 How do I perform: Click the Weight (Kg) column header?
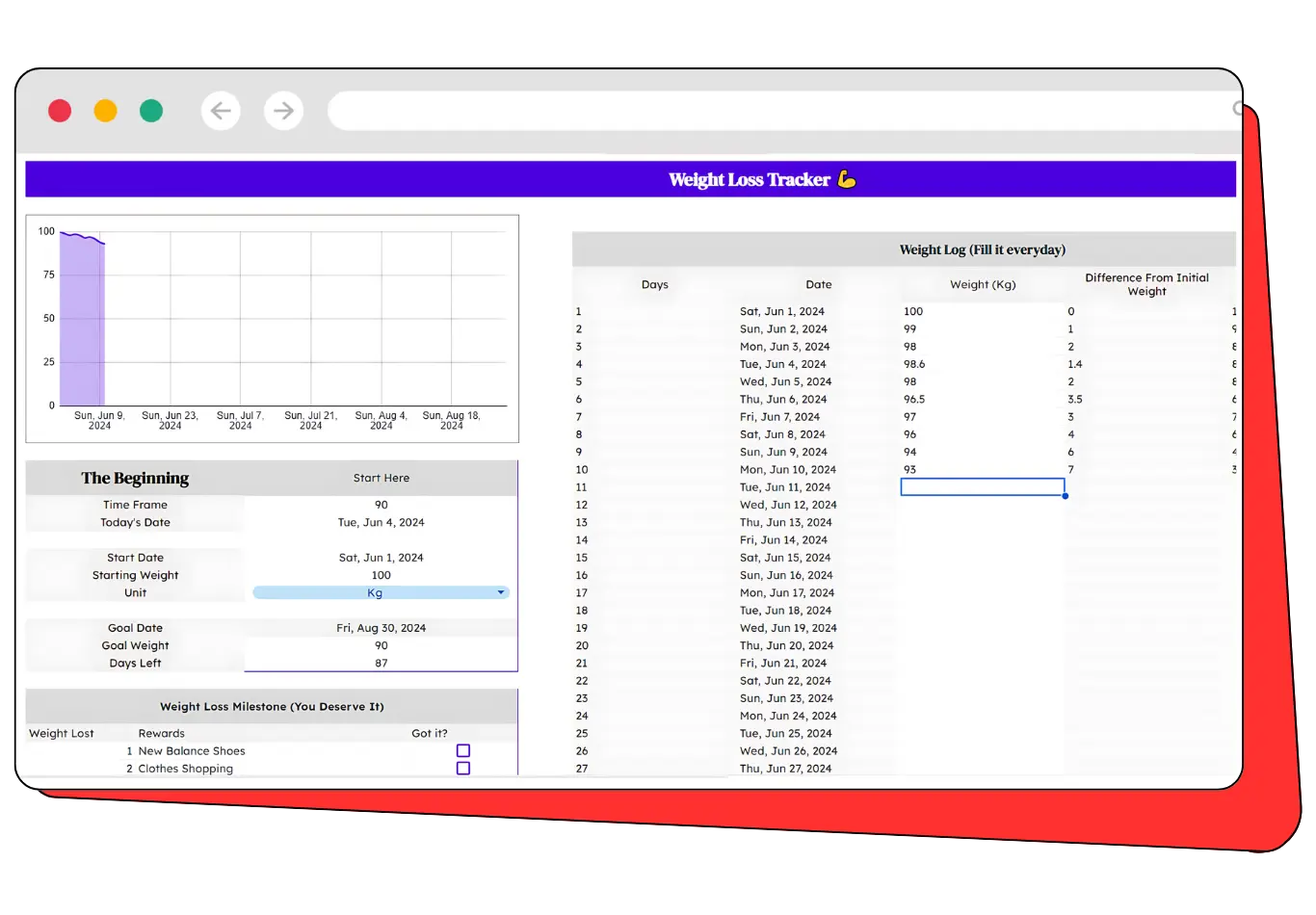[x=982, y=284]
